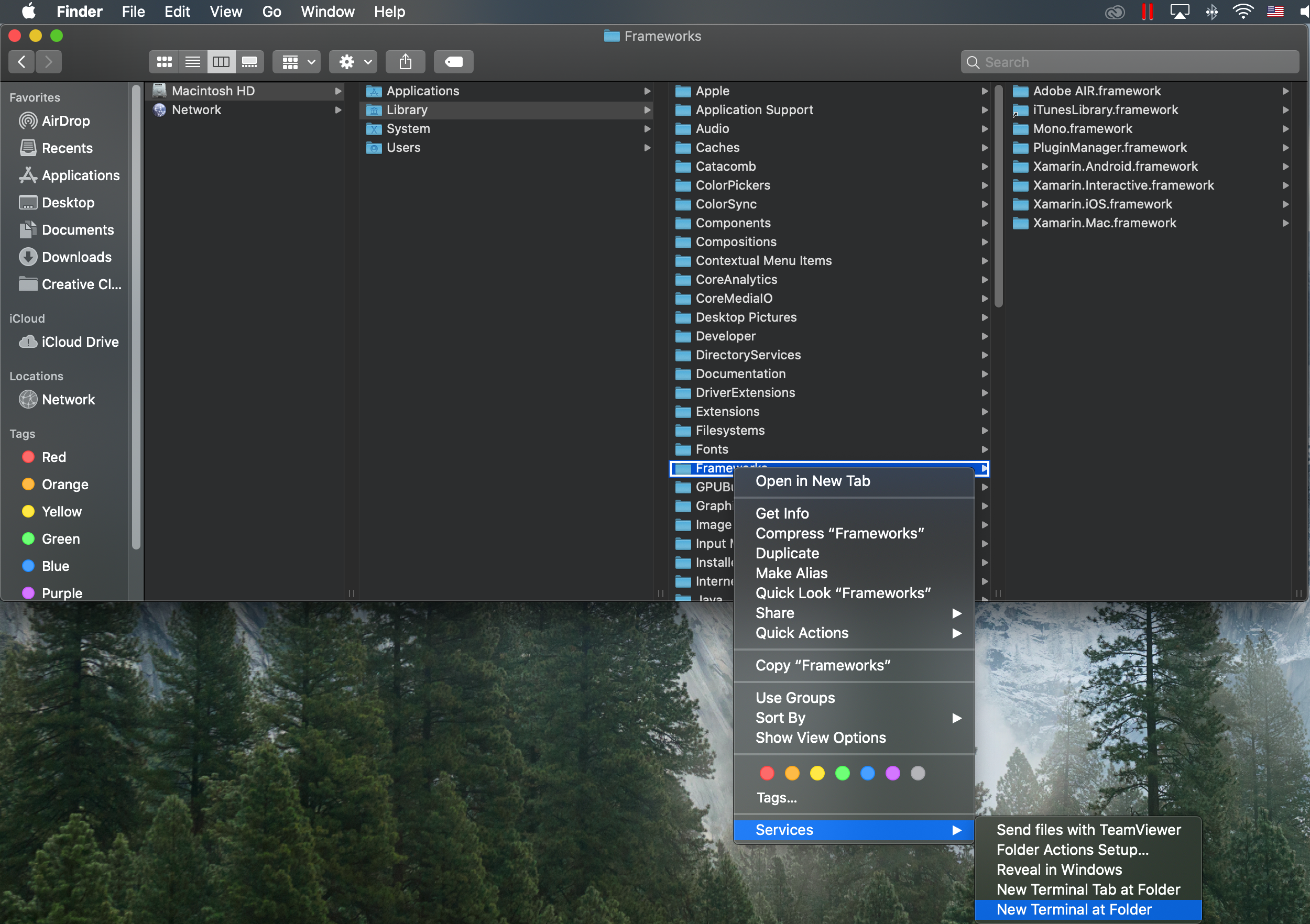The image size is (1310, 924).
Task: Choose Reveal in Windows
Action: [1088, 869]
